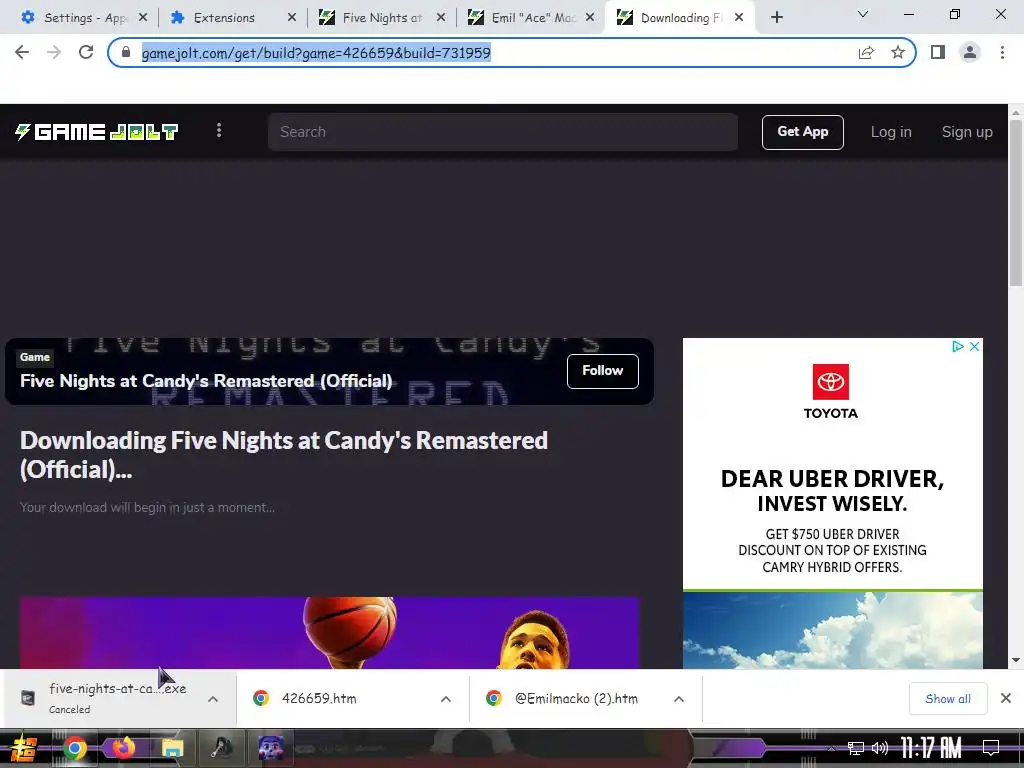This screenshot has width=1024, height=768.
Task: Expand options for the canceled exe download
Action: 213,699
